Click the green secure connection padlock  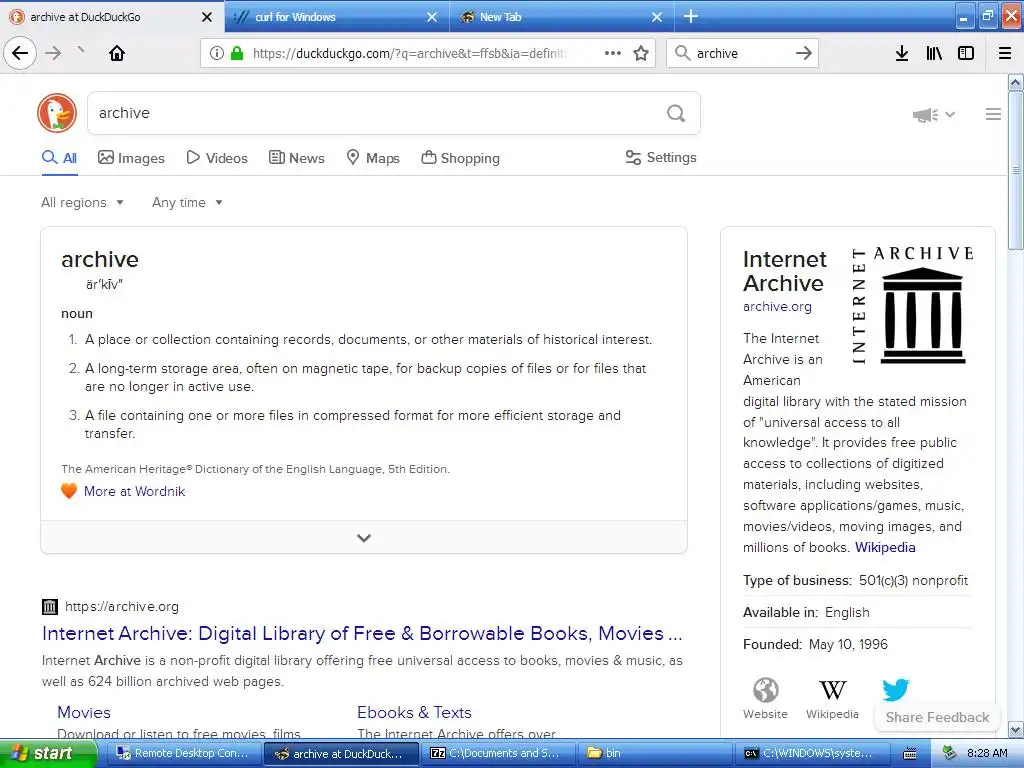[237, 54]
